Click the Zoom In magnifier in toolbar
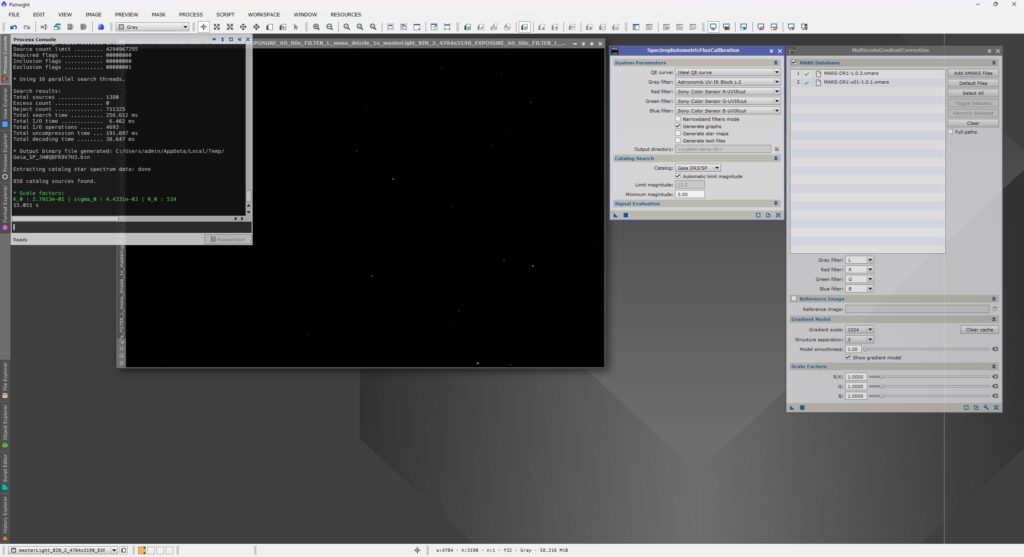The image size is (1024, 557). pos(316,27)
